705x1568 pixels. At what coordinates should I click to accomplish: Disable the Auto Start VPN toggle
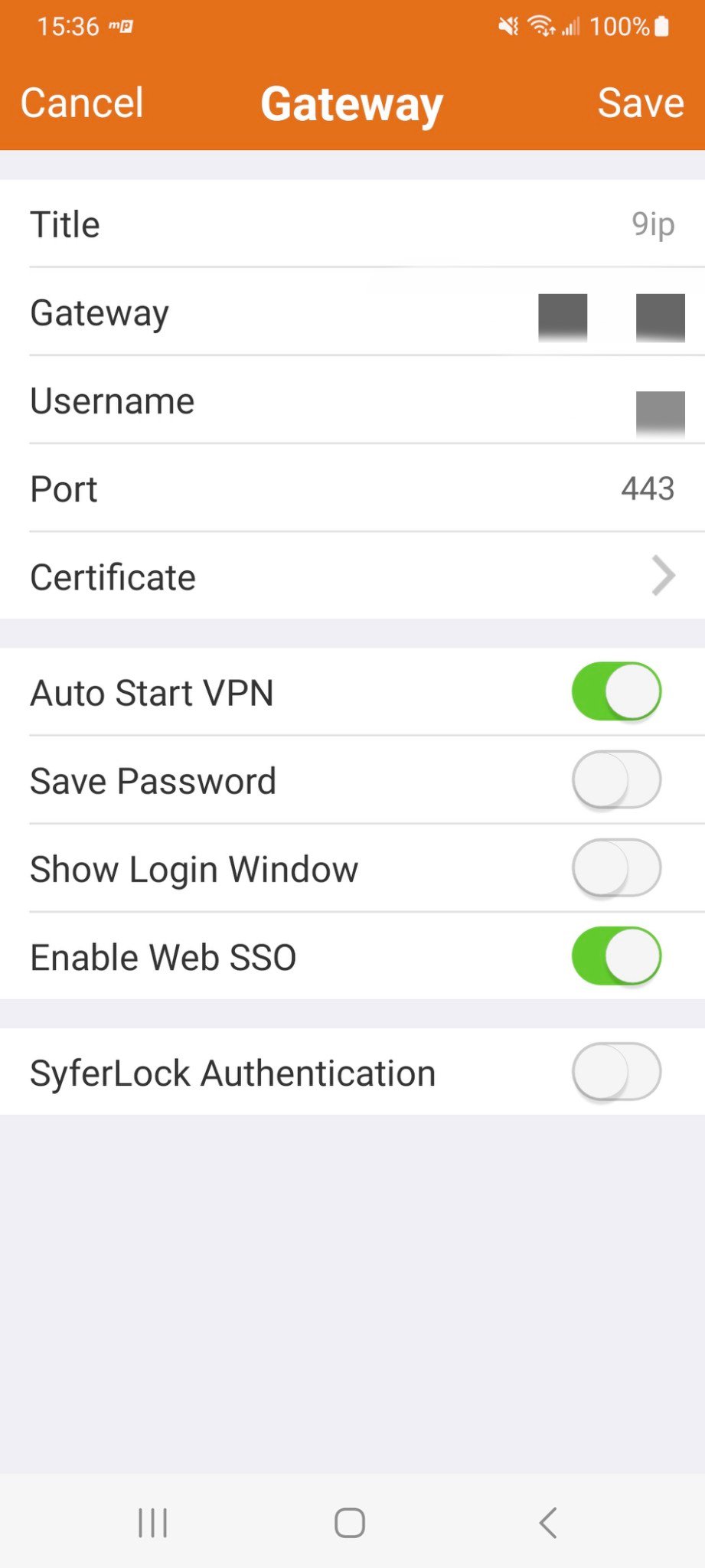[x=616, y=692]
